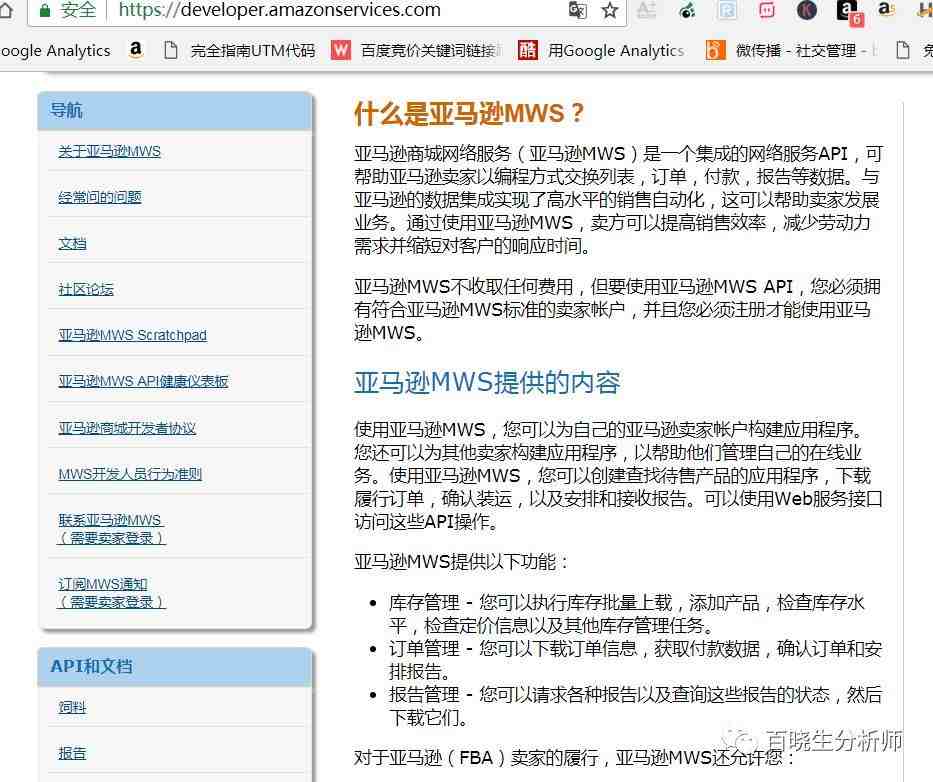This screenshot has height=782, width=933.
Task: Open the 报告 link under API和文档
Action: pos(72,753)
